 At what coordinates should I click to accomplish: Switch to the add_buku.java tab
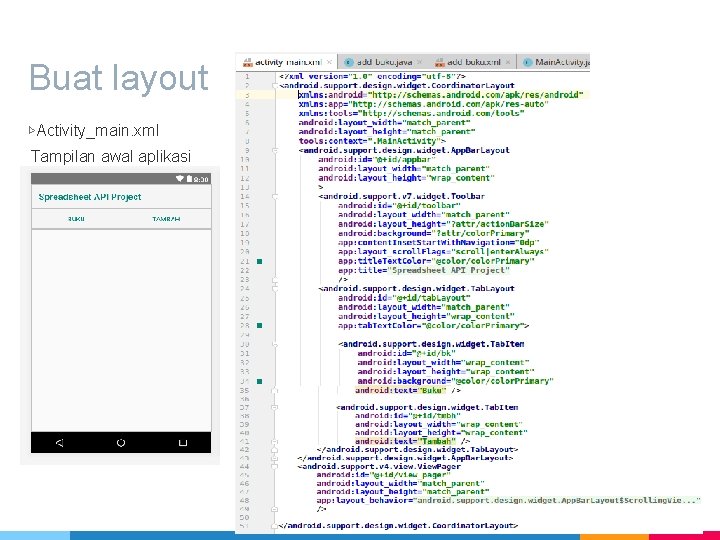tap(382, 62)
